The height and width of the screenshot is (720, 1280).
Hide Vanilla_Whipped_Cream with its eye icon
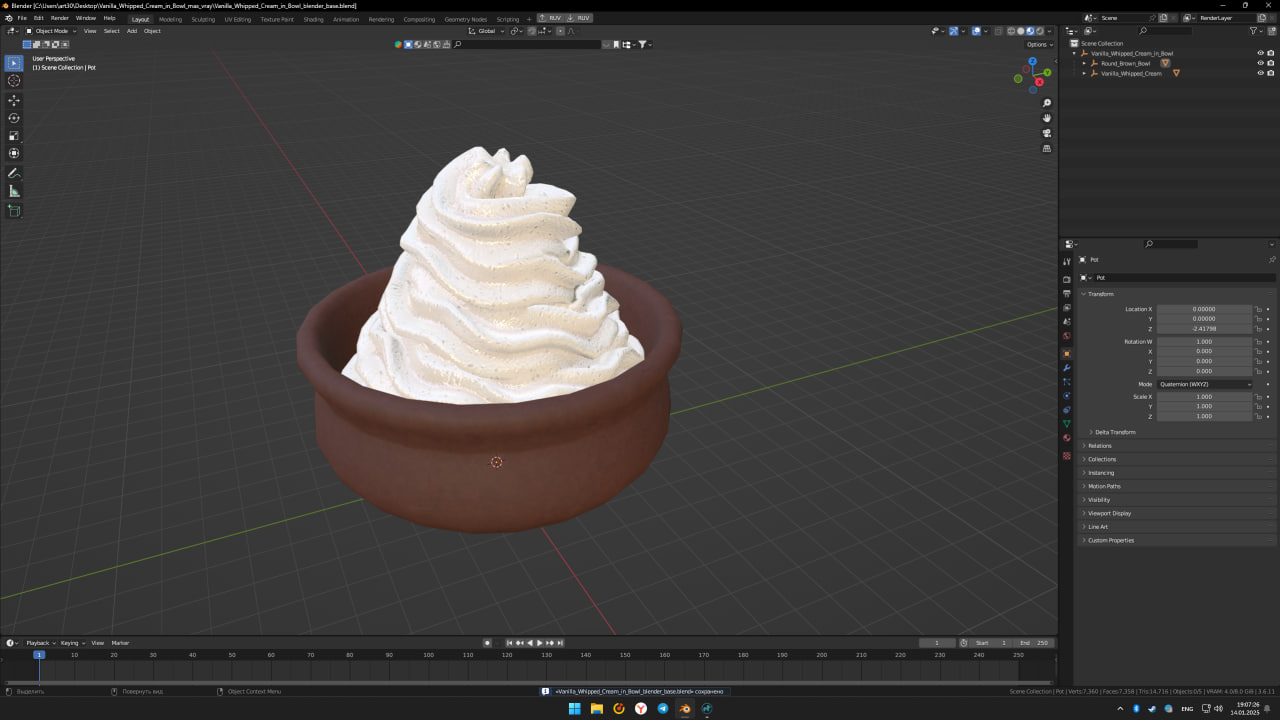1260,73
